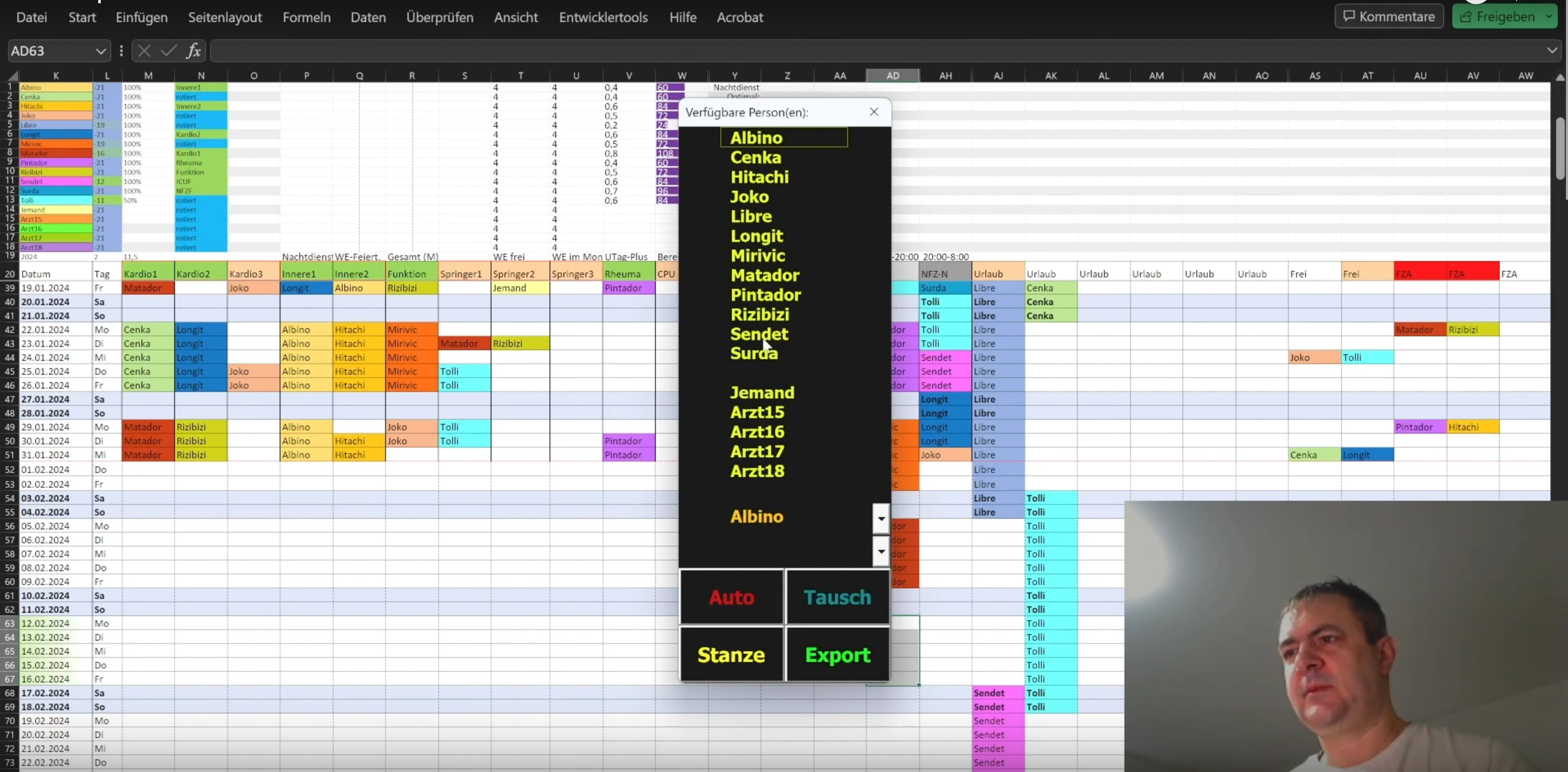Click the vertical scrollbar thumb
This screenshot has width=1568, height=772.
pos(1561,149)
